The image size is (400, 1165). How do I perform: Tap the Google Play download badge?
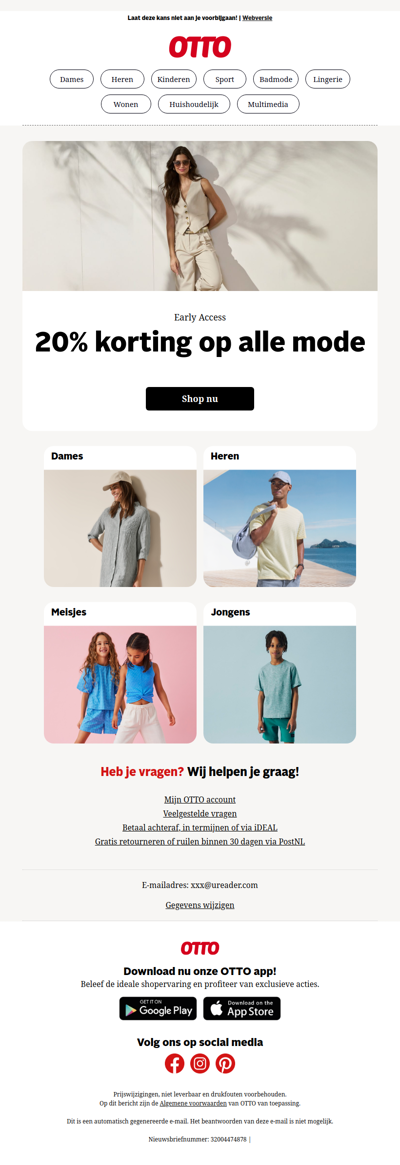point(158,1008)
